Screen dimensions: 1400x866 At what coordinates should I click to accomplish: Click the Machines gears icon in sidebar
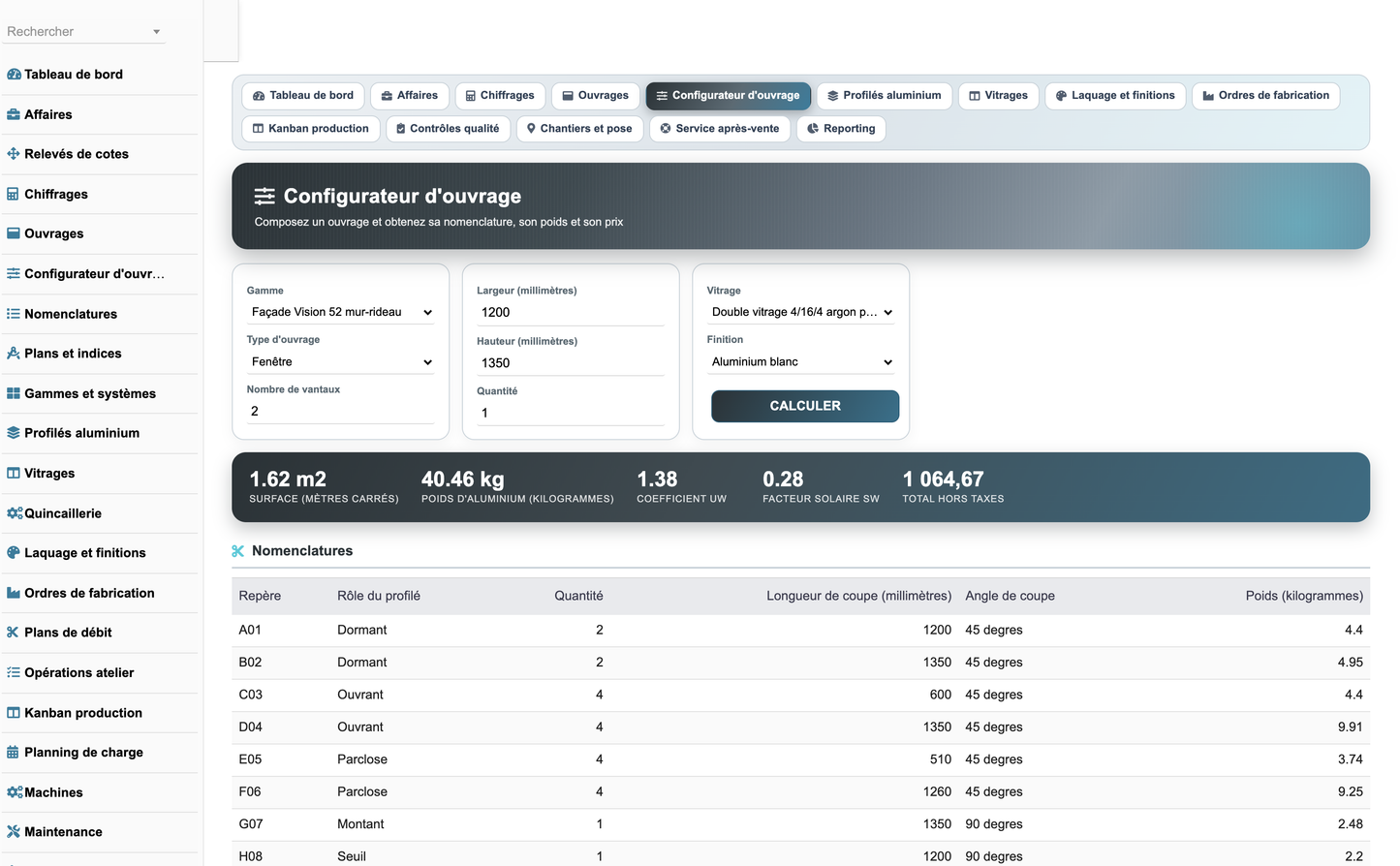tap(15, 792)
